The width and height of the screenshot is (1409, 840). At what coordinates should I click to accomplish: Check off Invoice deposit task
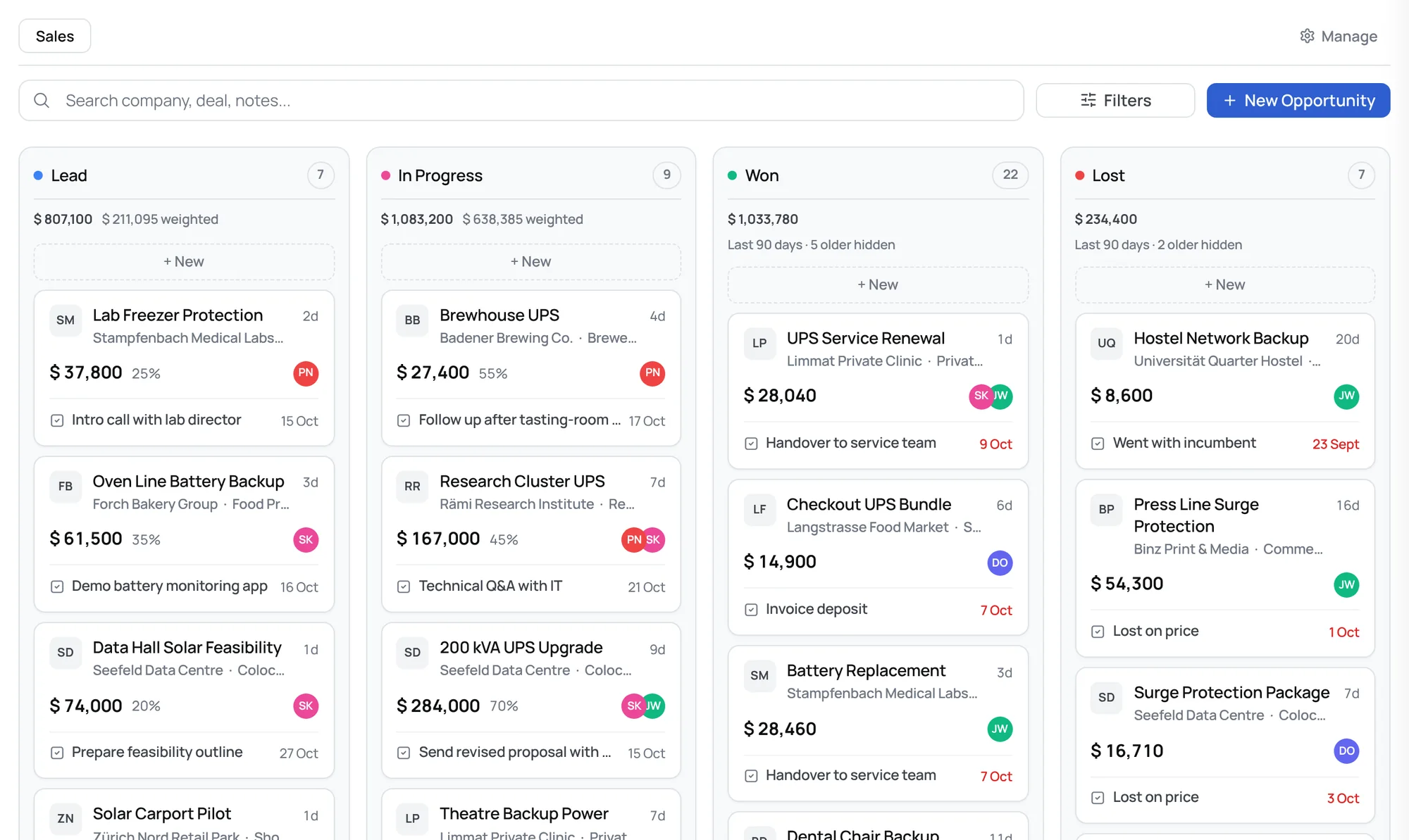coord(751,610)
